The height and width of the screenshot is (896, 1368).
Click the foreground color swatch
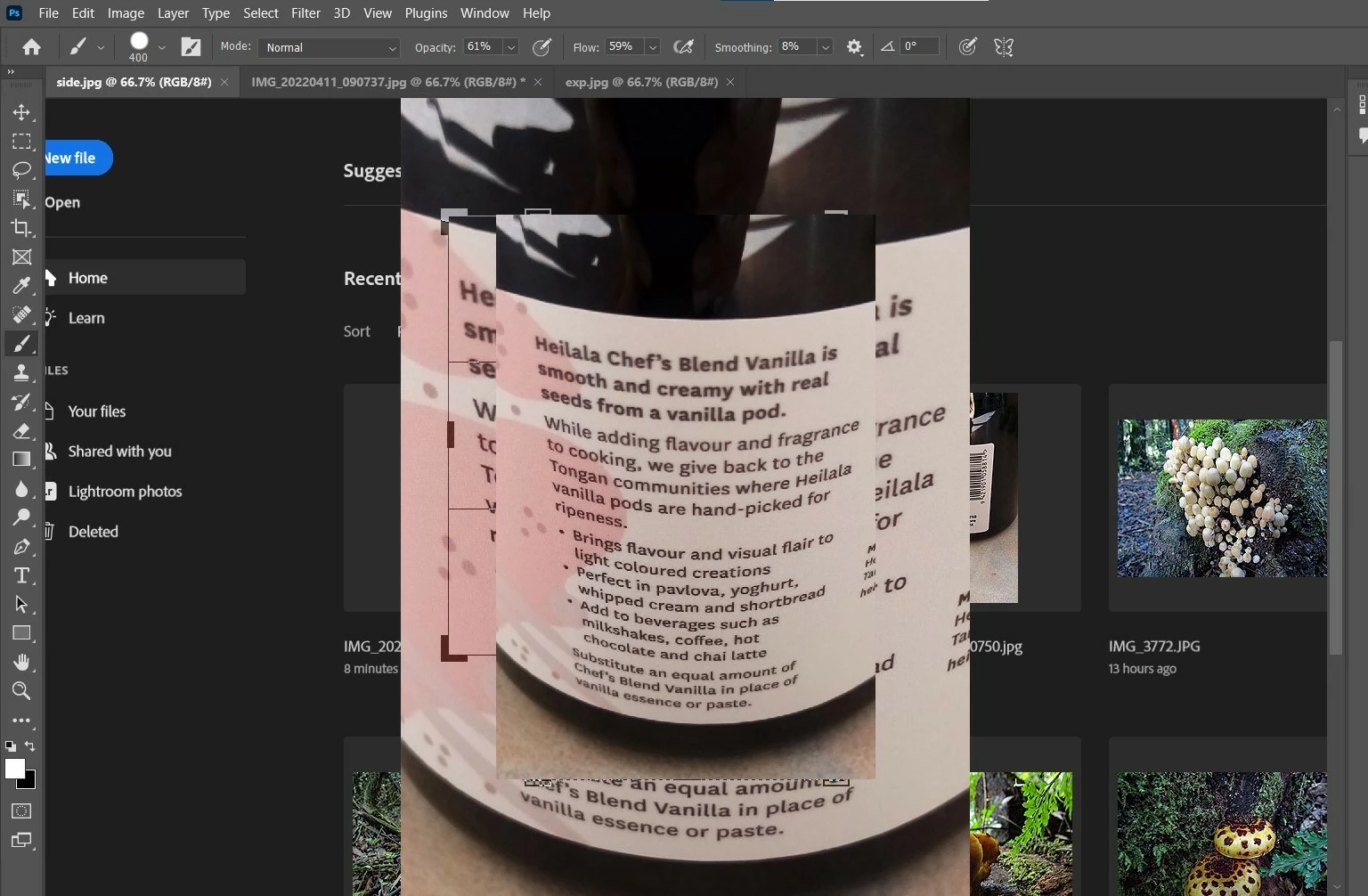[14, 769]
